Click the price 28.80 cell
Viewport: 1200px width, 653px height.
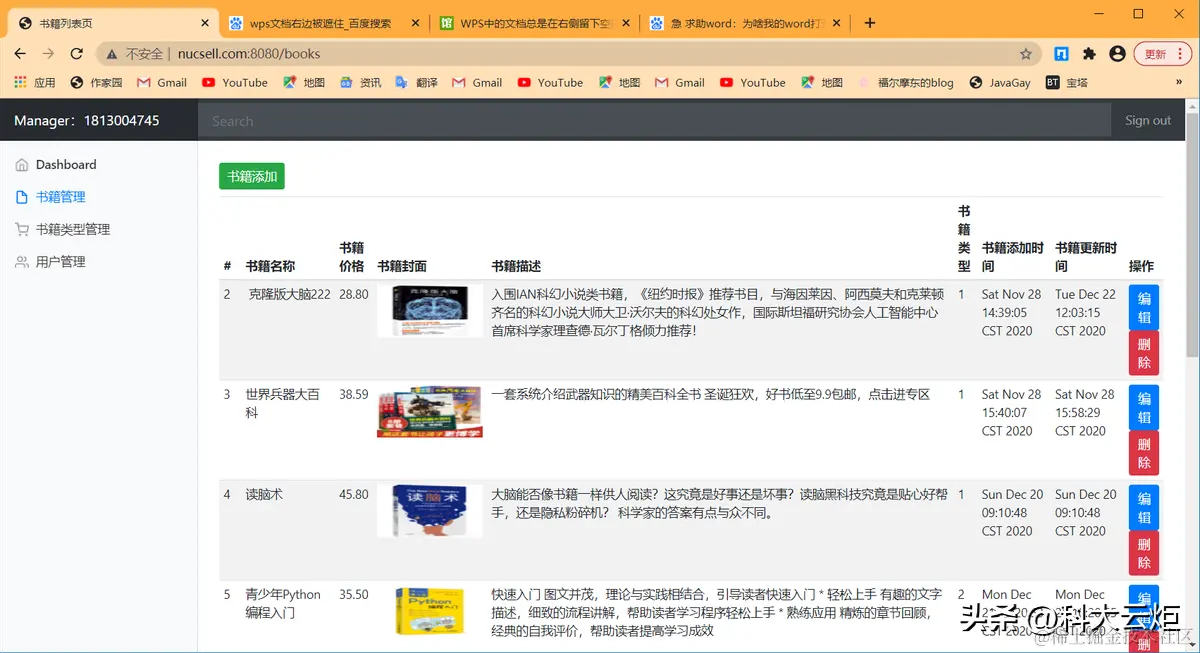[354, 295]
